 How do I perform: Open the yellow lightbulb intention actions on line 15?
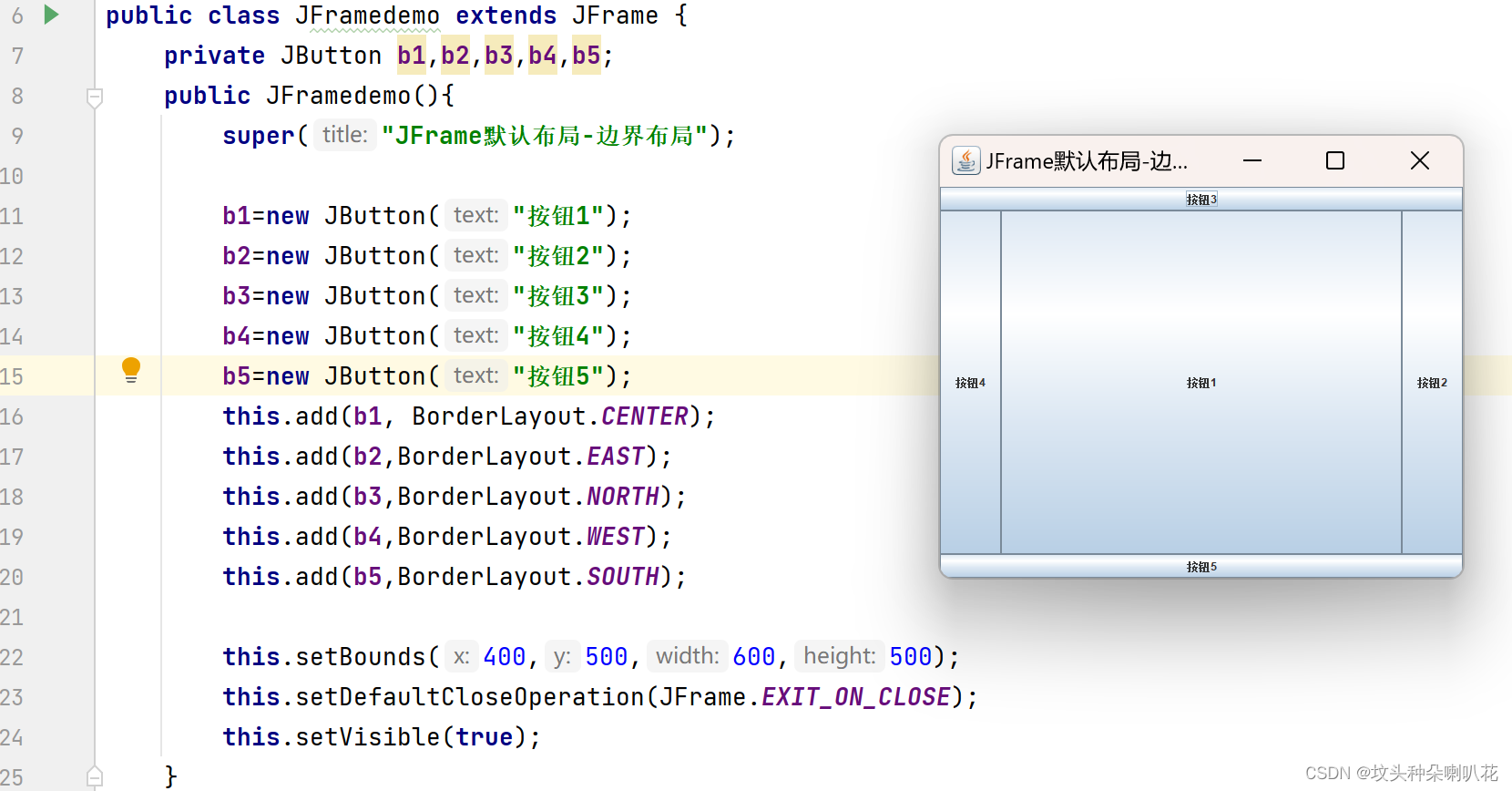click(x=131, y=370)
